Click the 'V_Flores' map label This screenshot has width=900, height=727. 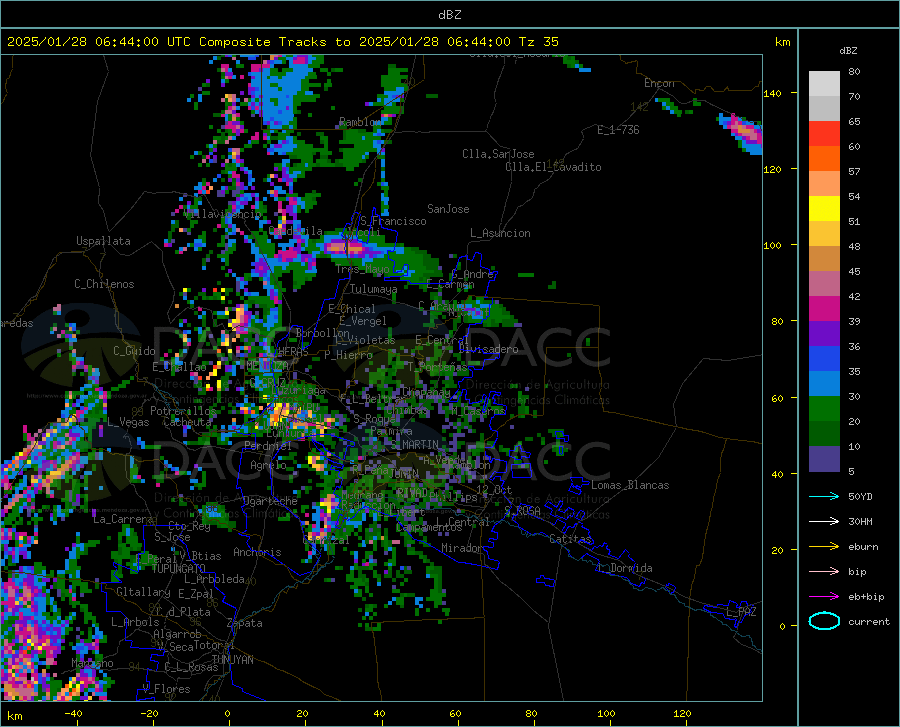[x=166, y=689]
